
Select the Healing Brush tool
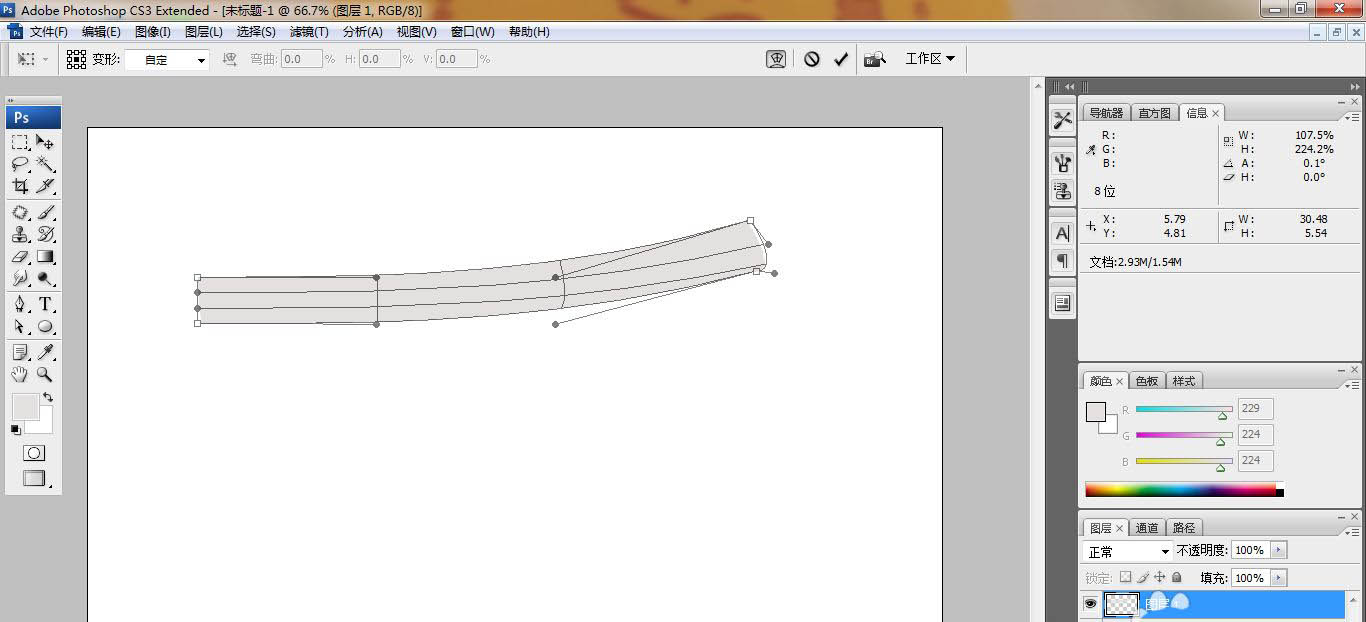(20, 213)
